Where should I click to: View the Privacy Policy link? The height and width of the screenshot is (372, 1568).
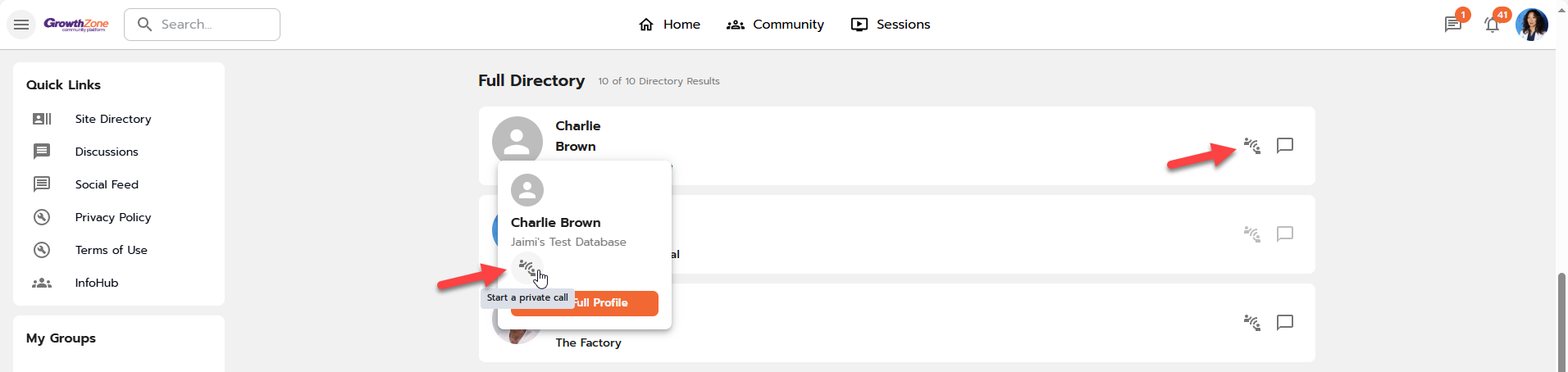113,217
